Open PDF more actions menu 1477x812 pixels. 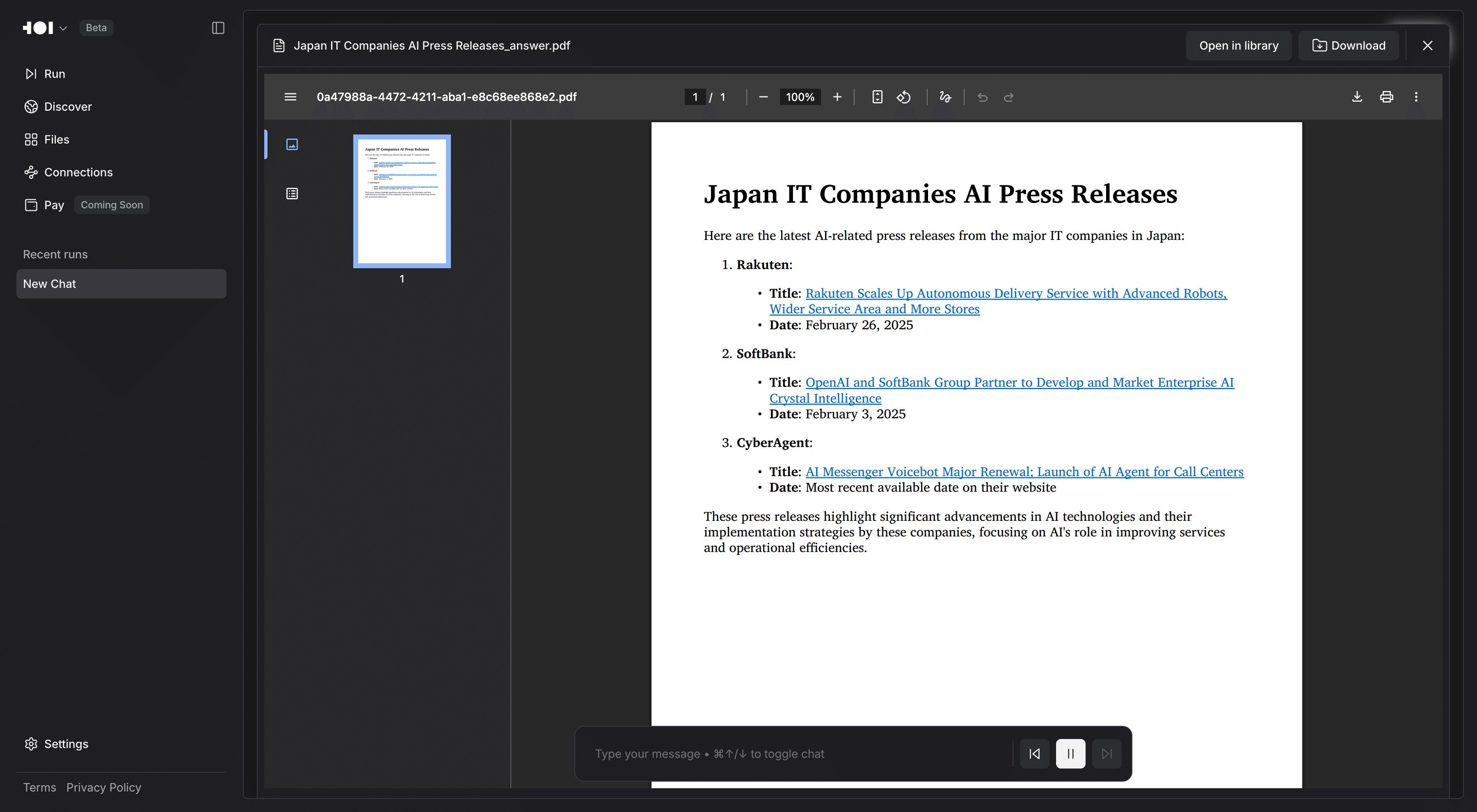tap(1415, 97)
